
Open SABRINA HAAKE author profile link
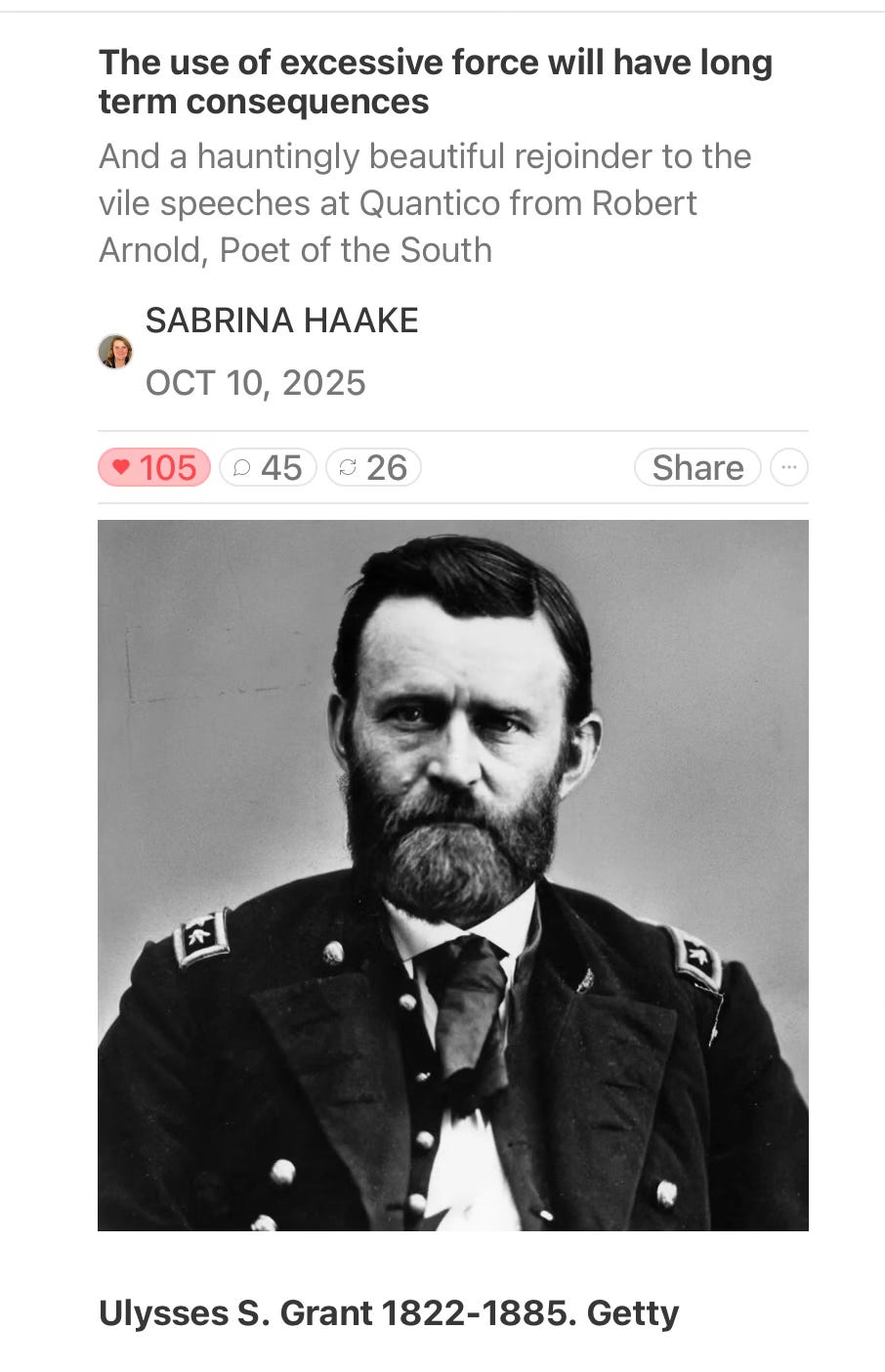click(282, 321)
